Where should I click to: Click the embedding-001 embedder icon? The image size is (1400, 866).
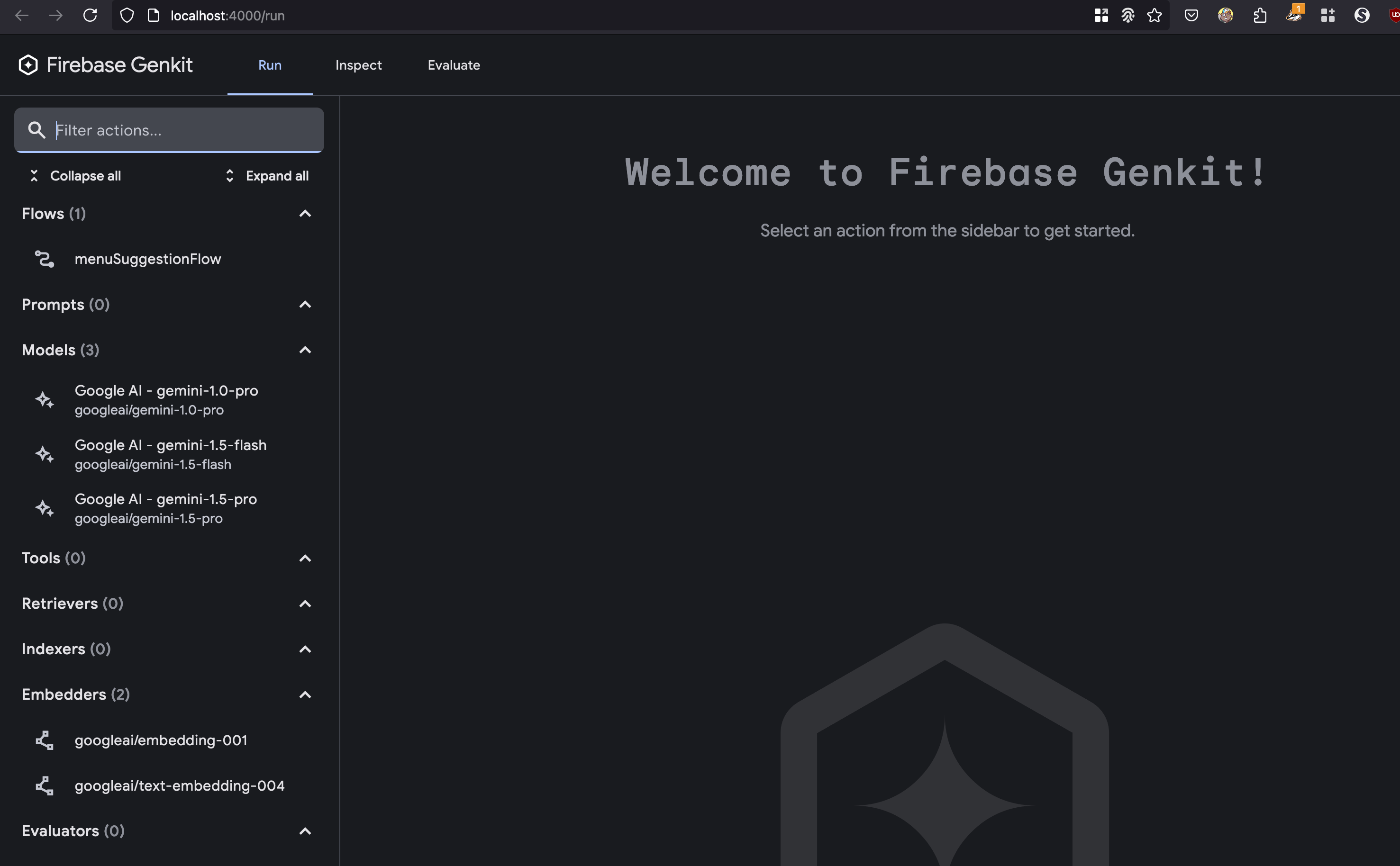point(45,740)
